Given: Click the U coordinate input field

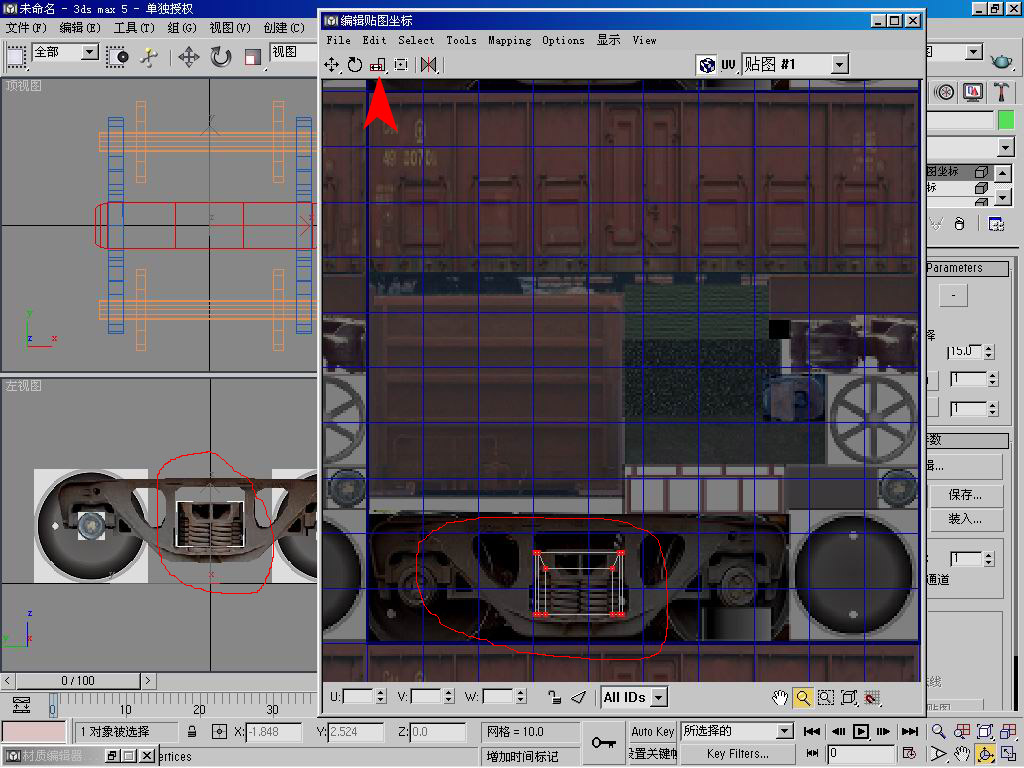Looking at the screenshot, I should click(357, 696).
